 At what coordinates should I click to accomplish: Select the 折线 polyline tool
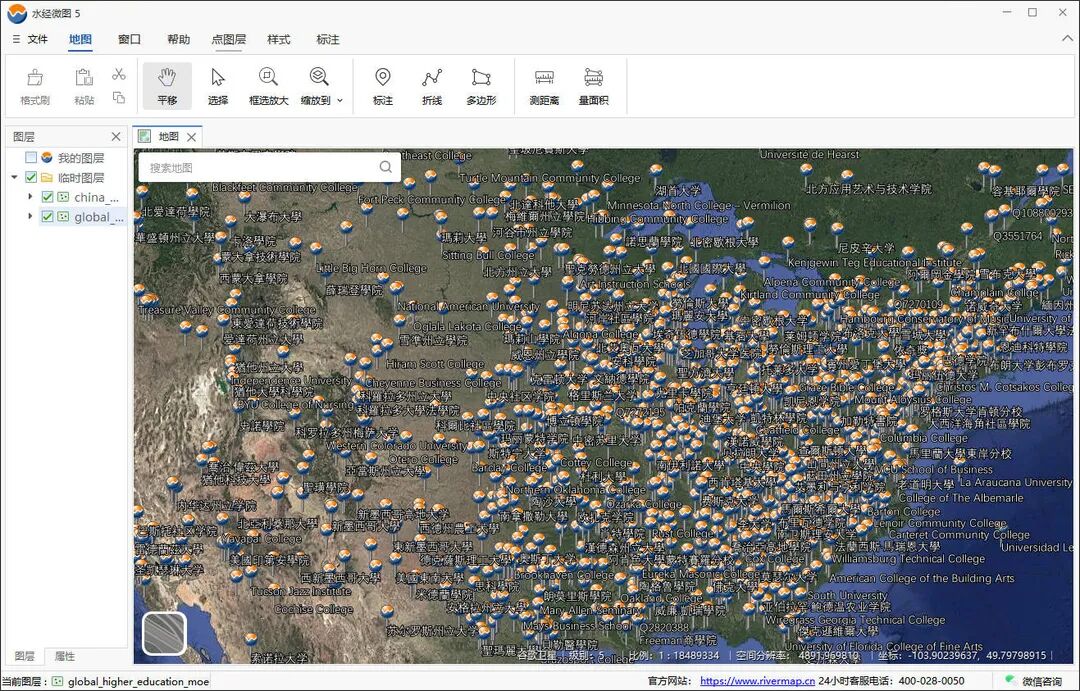pos(432,86)
